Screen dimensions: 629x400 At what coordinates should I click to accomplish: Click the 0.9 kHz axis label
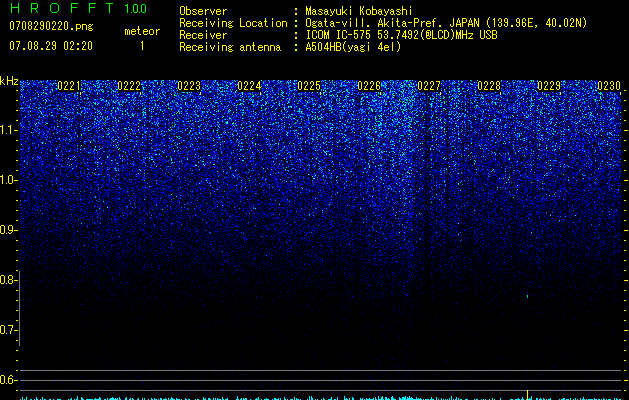9,230
